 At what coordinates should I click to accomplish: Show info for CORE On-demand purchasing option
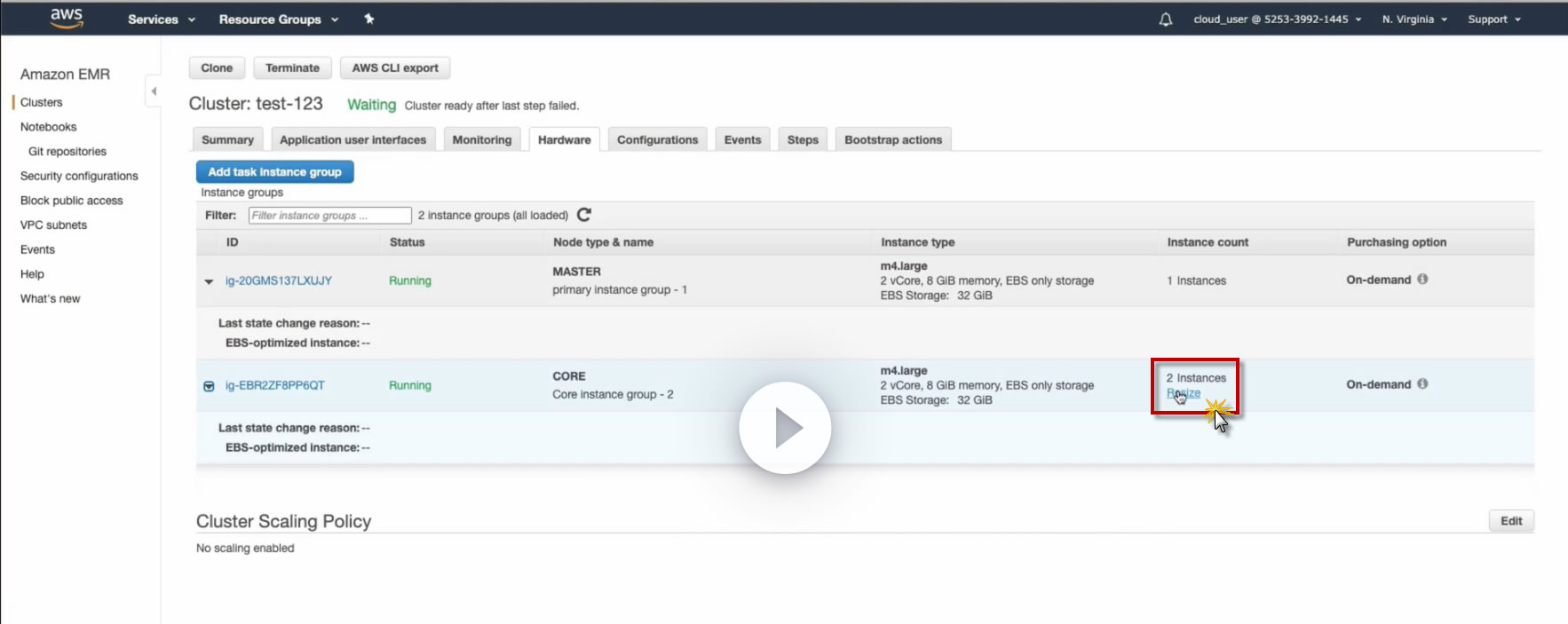tap(1422, 383)
